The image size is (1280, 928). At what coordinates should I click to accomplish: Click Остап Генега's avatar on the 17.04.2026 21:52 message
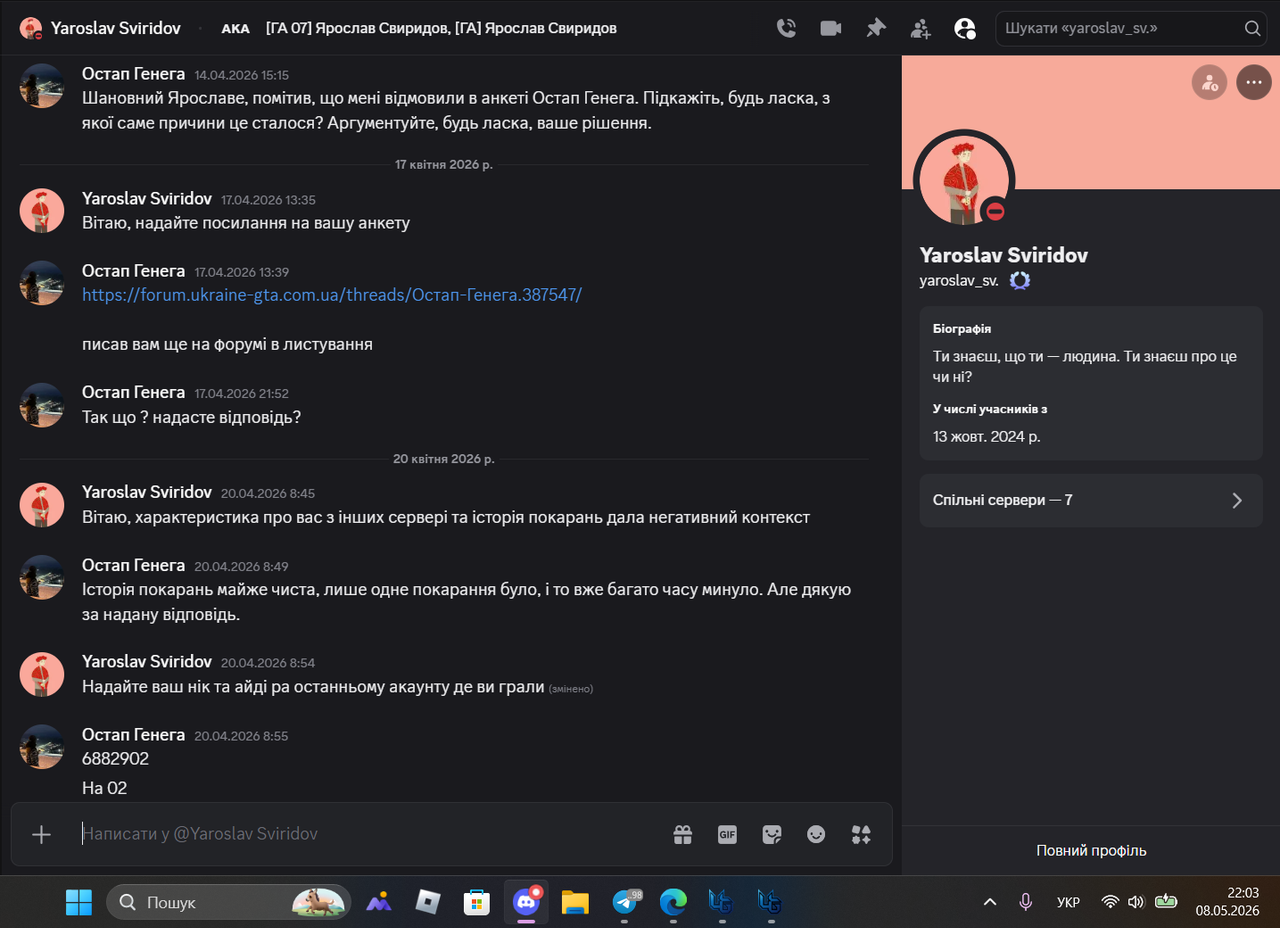click(42, 404)
